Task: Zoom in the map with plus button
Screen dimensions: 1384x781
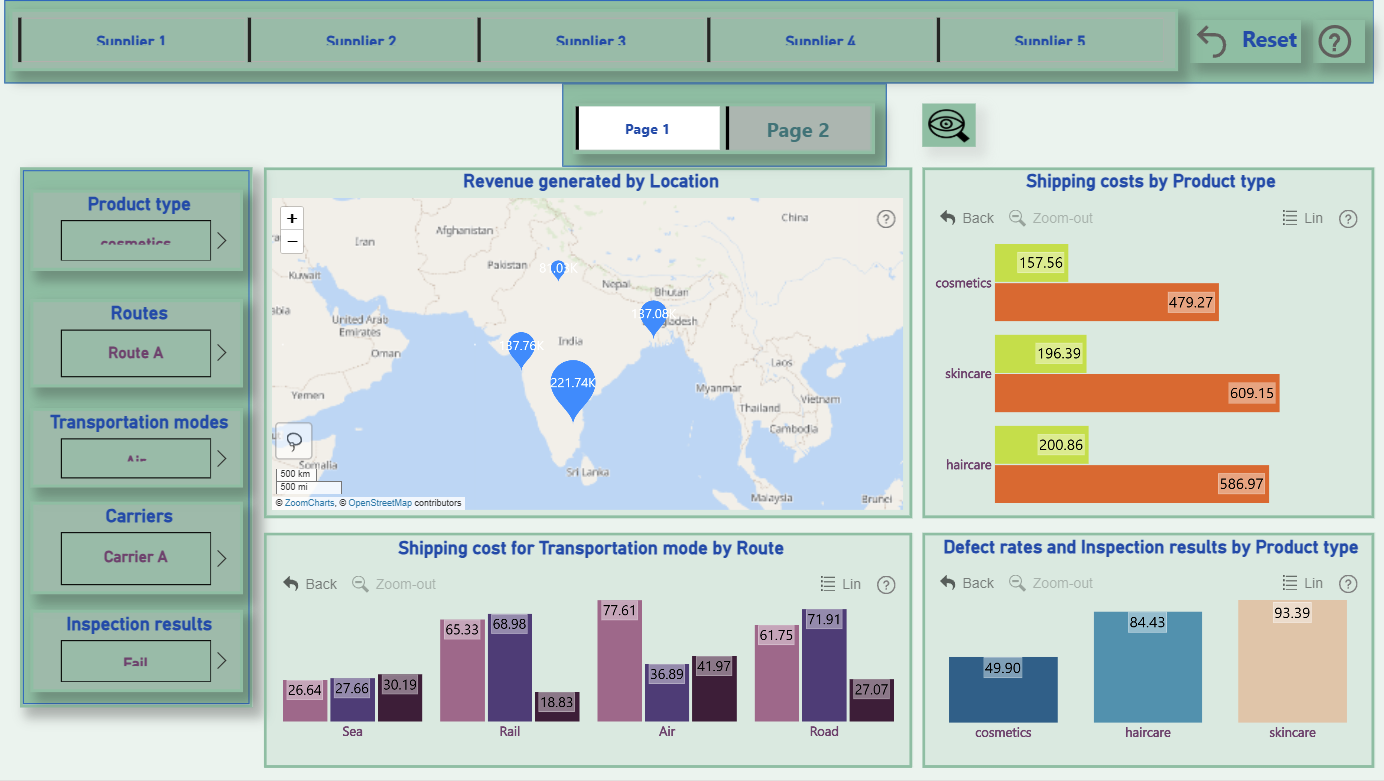Action: (292, 218)
